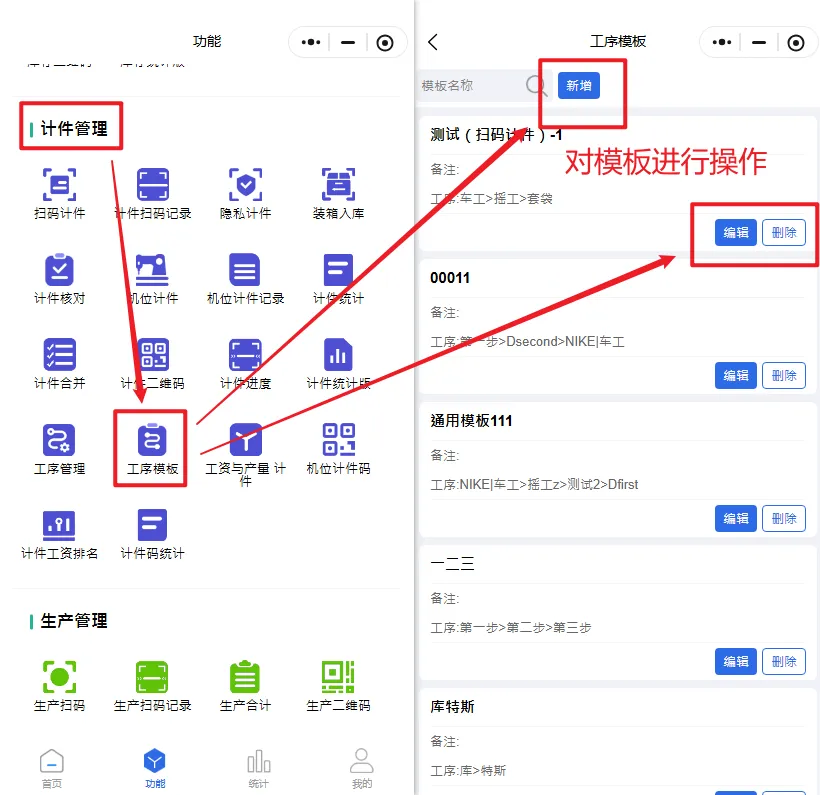Open the 计件工资排名 icon
The image size is (820, 795).
[x=59, y=525]
